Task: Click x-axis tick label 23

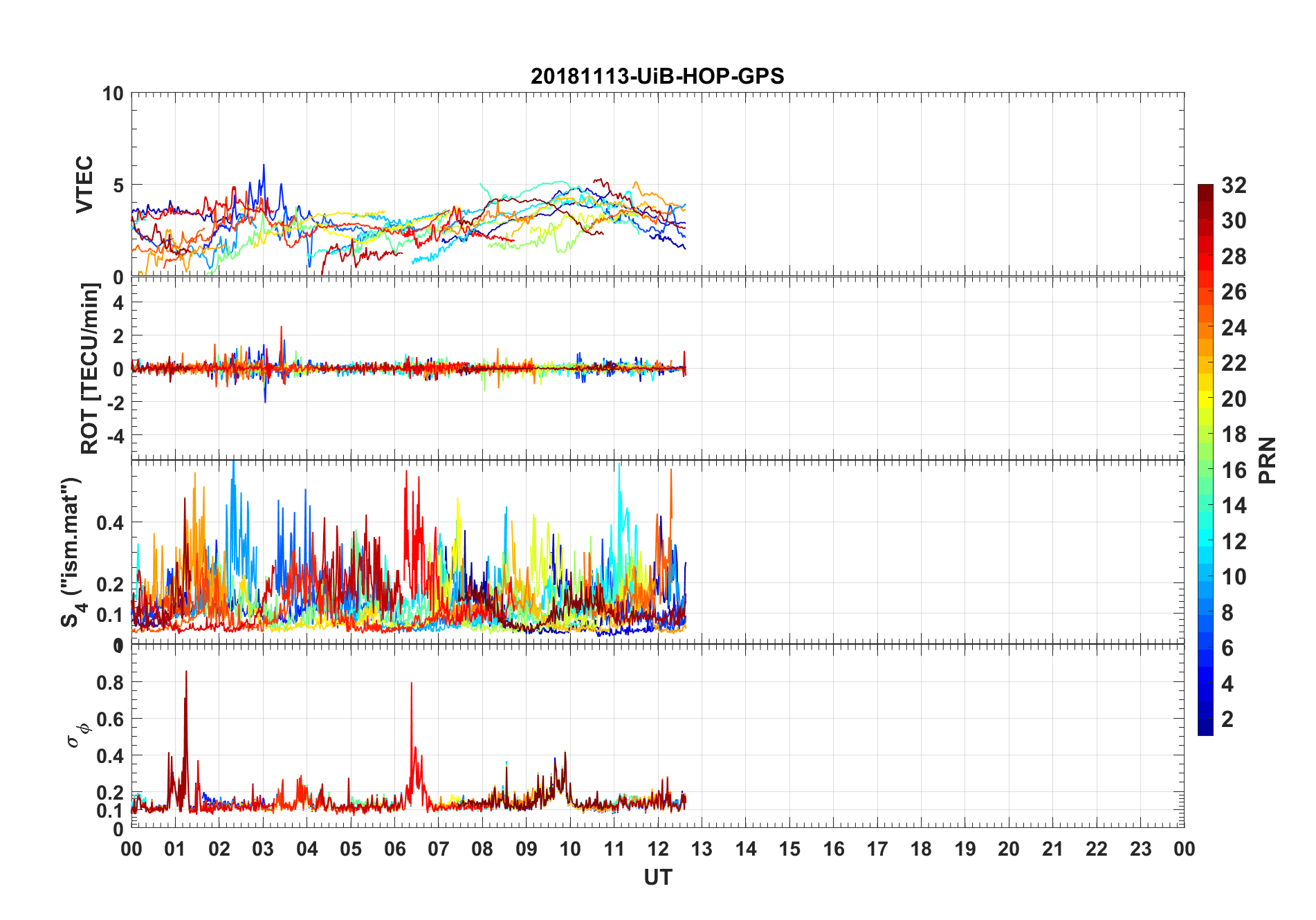Action: (x=1141, y=849)
